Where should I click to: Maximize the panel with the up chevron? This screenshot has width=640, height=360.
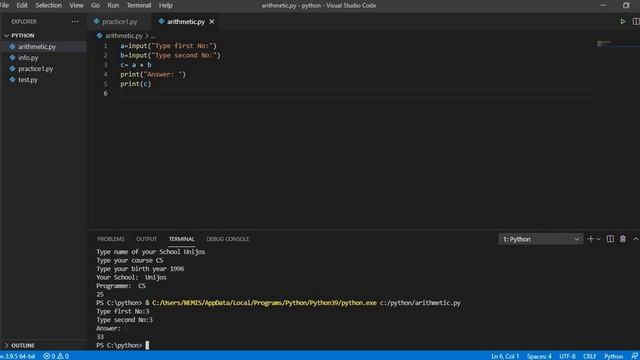(636, 239)
